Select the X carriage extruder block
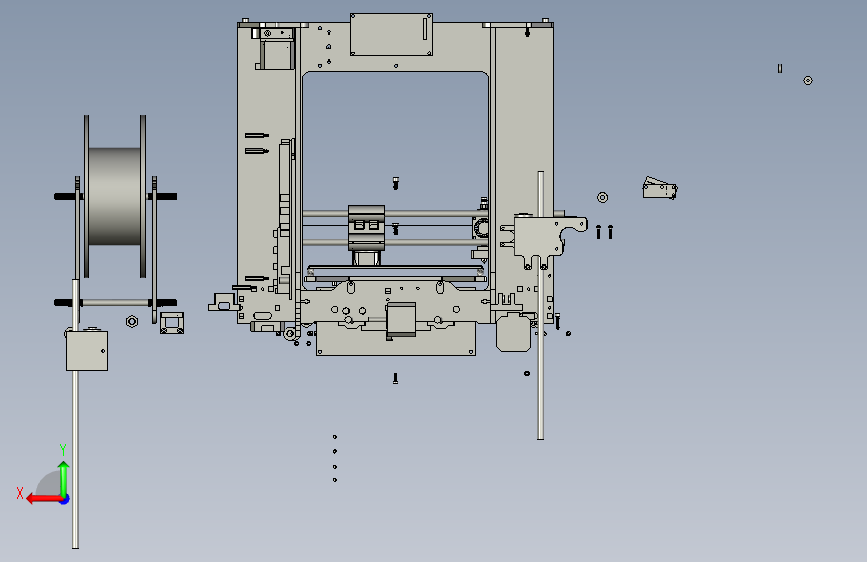Viewport: 867px width, 562px height. click(x=366, y=228)
